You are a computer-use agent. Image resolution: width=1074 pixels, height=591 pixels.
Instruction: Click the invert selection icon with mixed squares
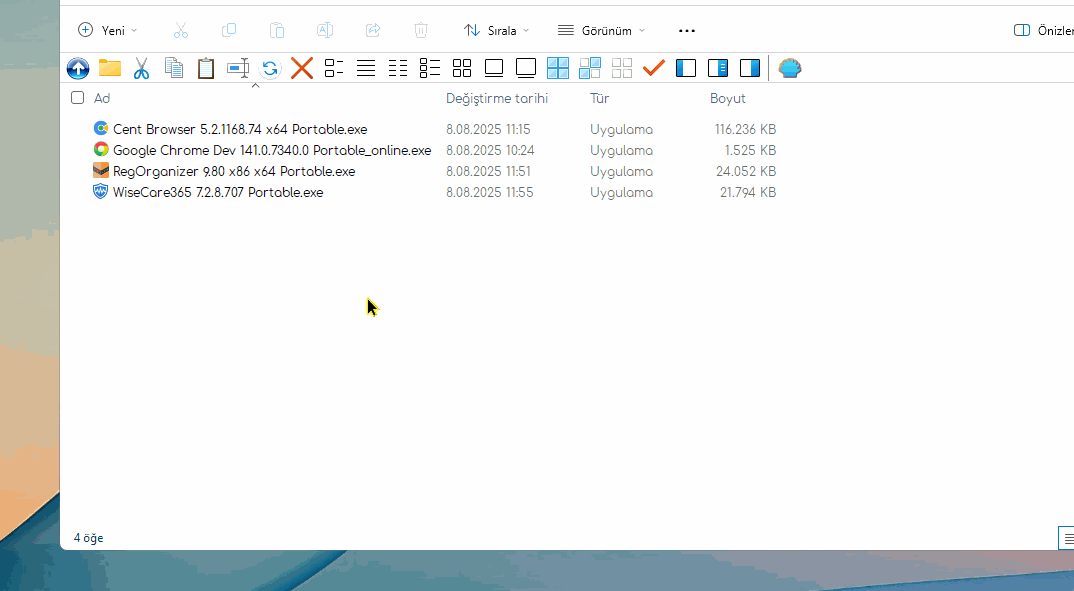coord(590,68)
